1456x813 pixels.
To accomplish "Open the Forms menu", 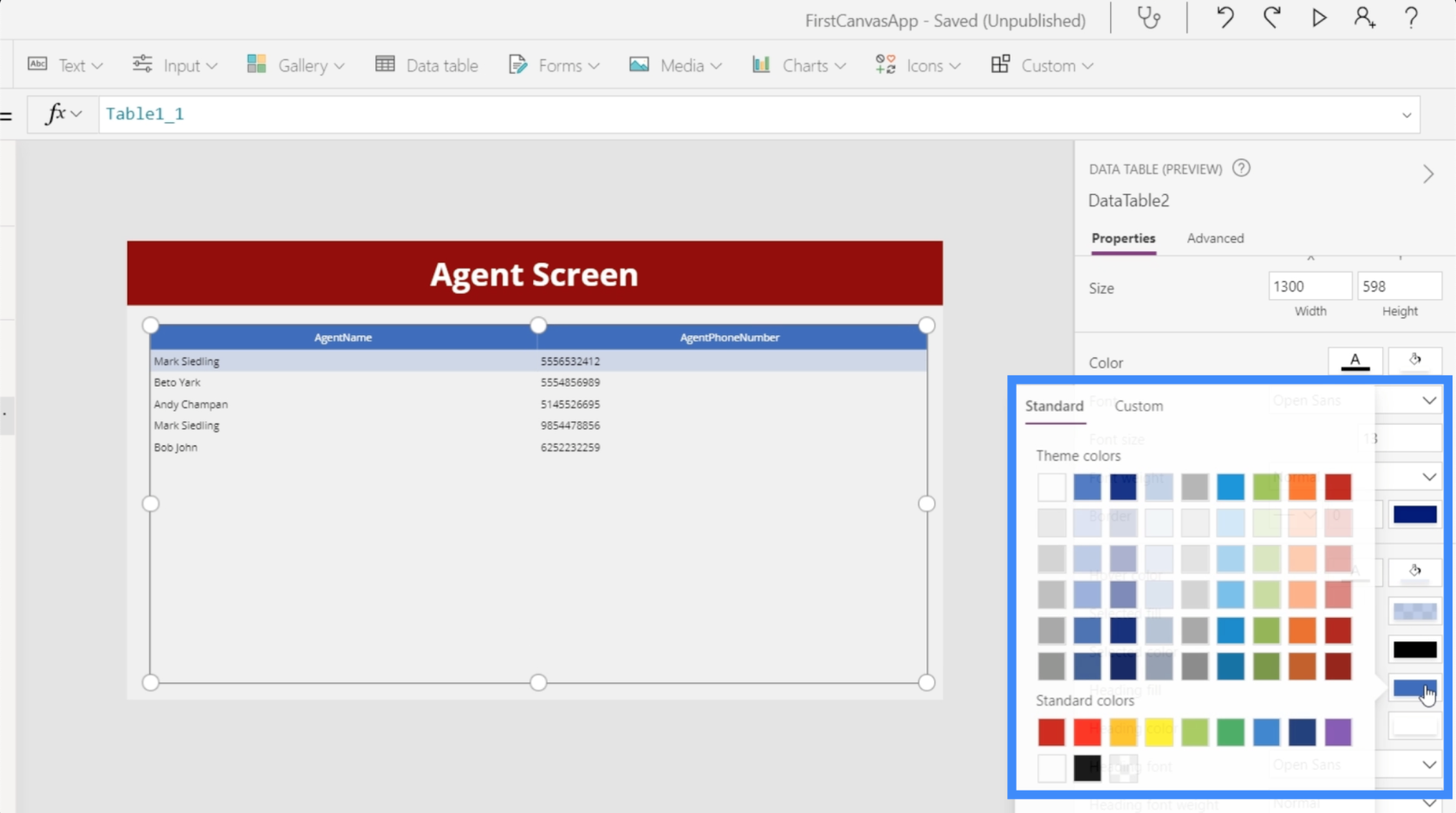I will tap(554, 65).
